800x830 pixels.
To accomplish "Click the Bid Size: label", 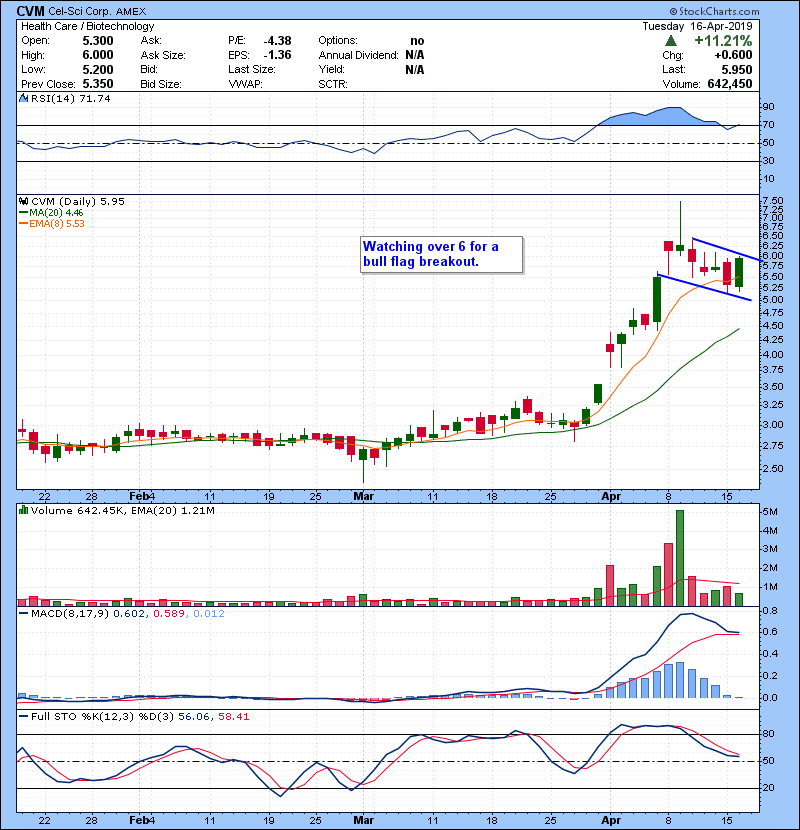I will 161,84.
